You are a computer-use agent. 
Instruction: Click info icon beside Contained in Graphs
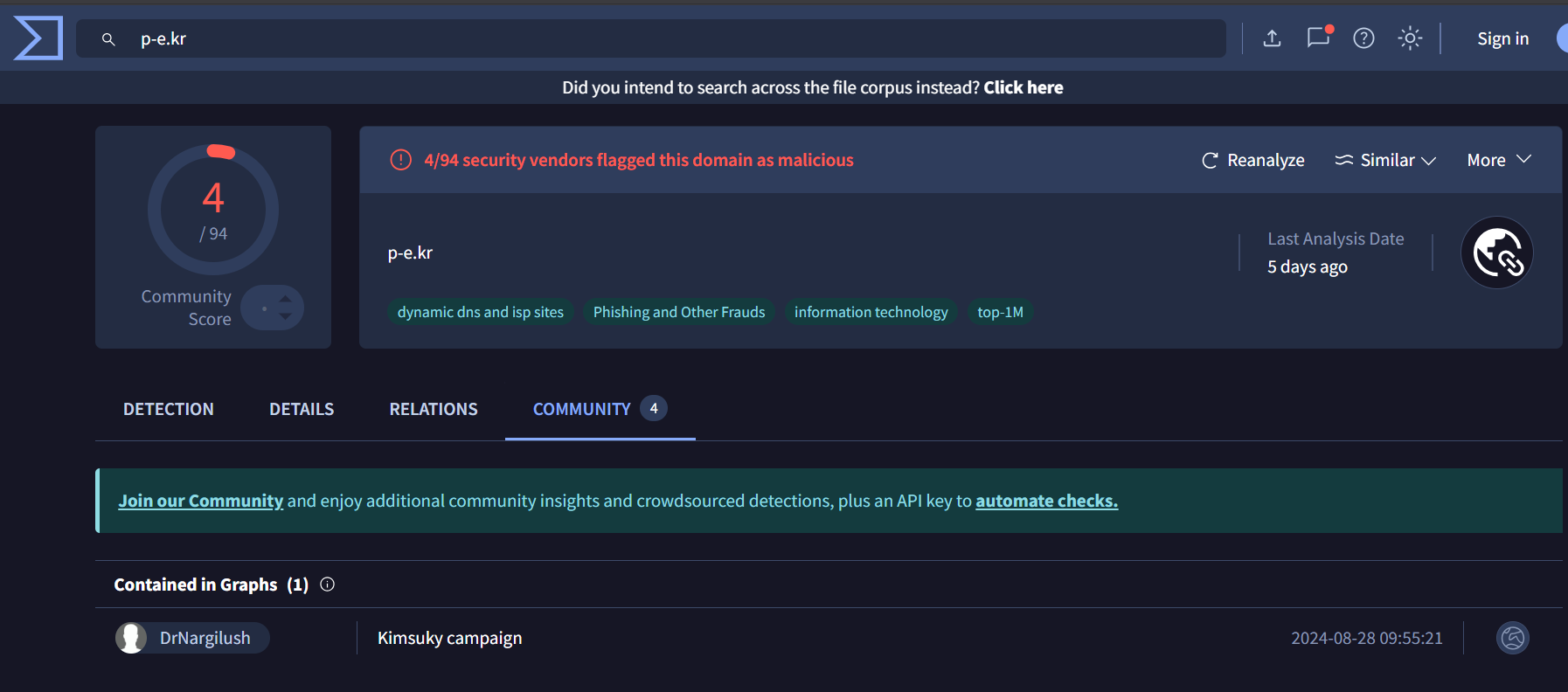coord(328,585)
